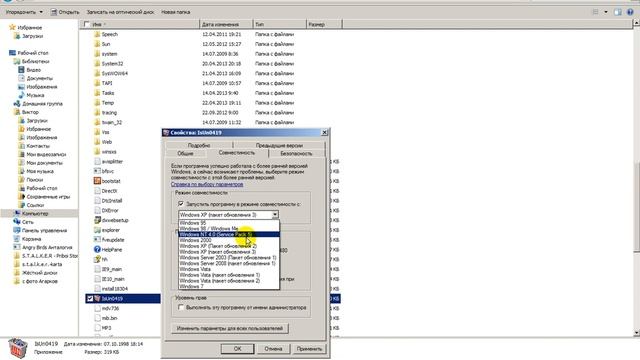The width and height of the screenshot is (640, 360).
Task: Collapse the compatibility OS combo box arrow
Action: coord(275,214)
